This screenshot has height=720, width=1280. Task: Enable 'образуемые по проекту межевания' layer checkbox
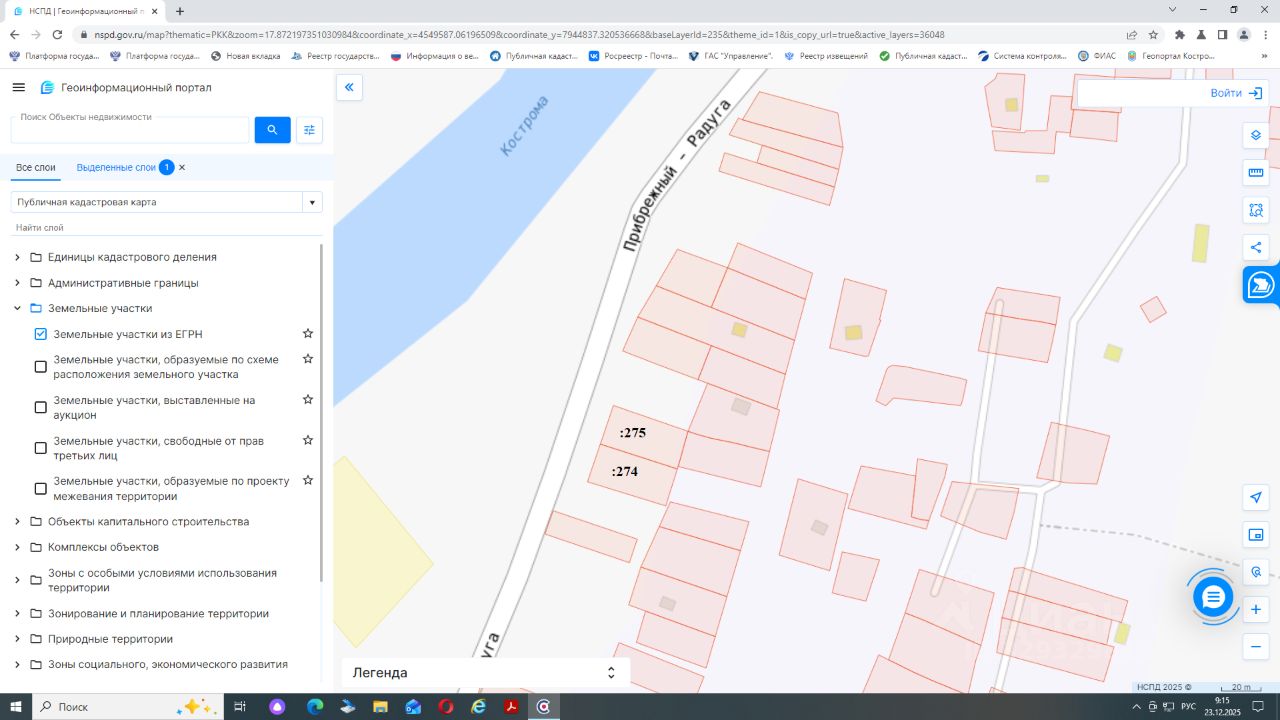pyautogui.click(x=41, y=489)
